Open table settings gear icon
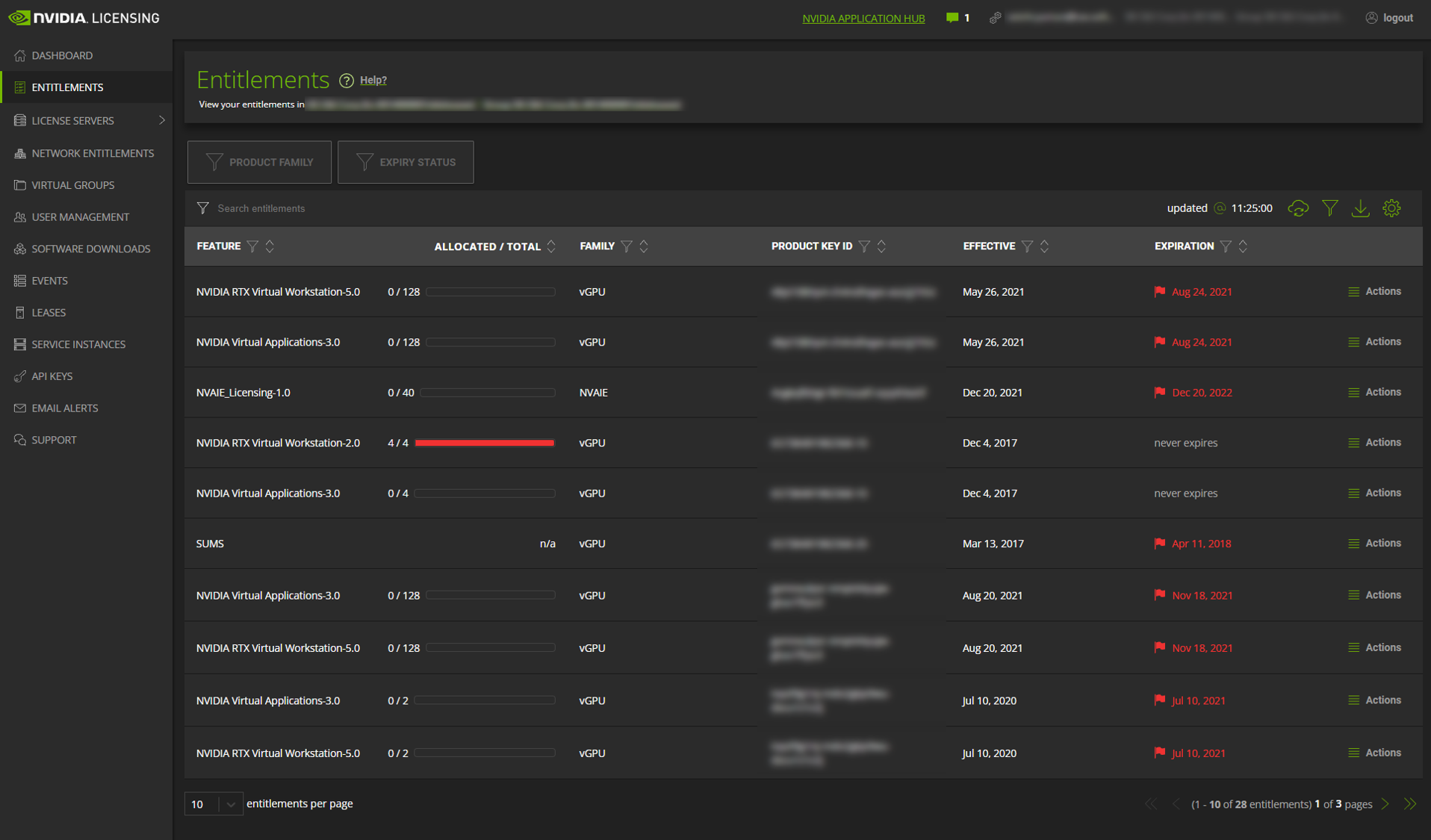1431x840 pixels. point(1391,208)
